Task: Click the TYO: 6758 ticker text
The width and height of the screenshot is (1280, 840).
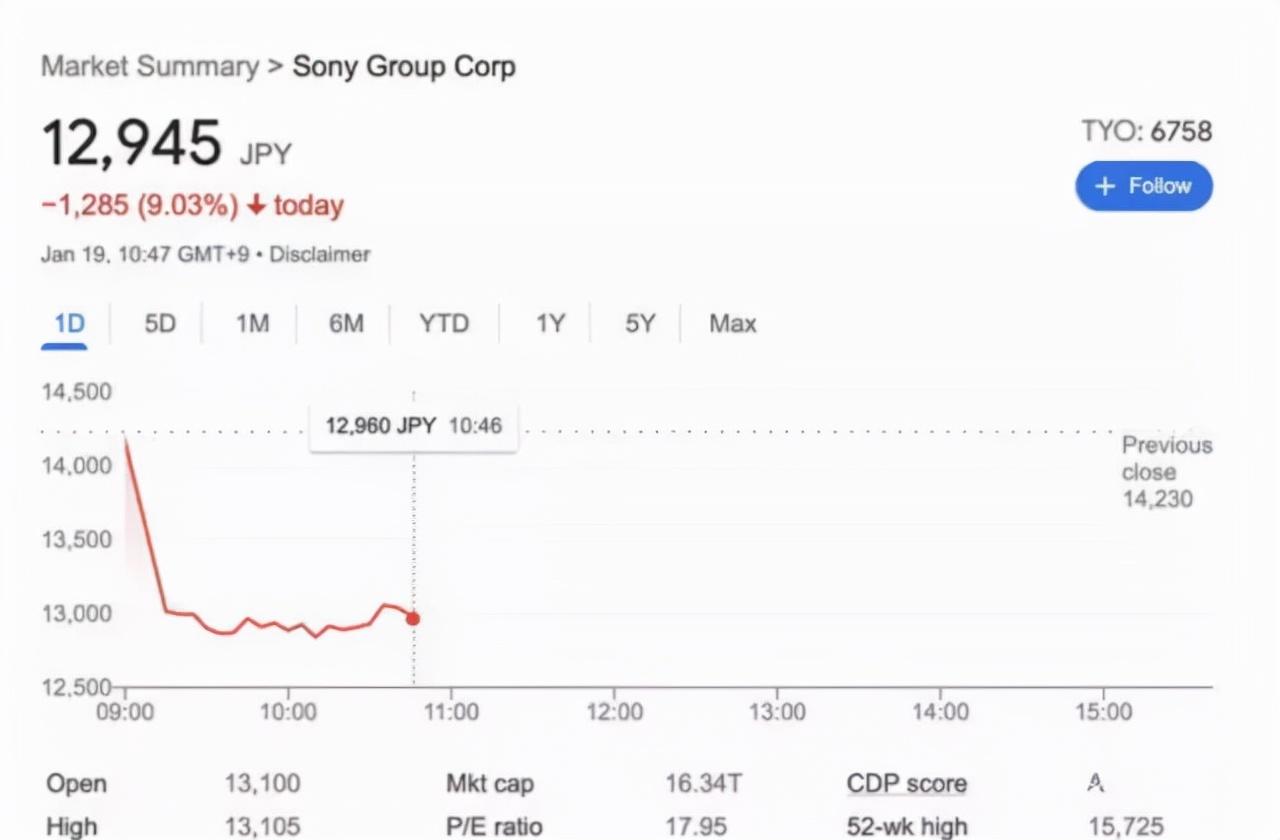Action: (x=1146, y=131)
